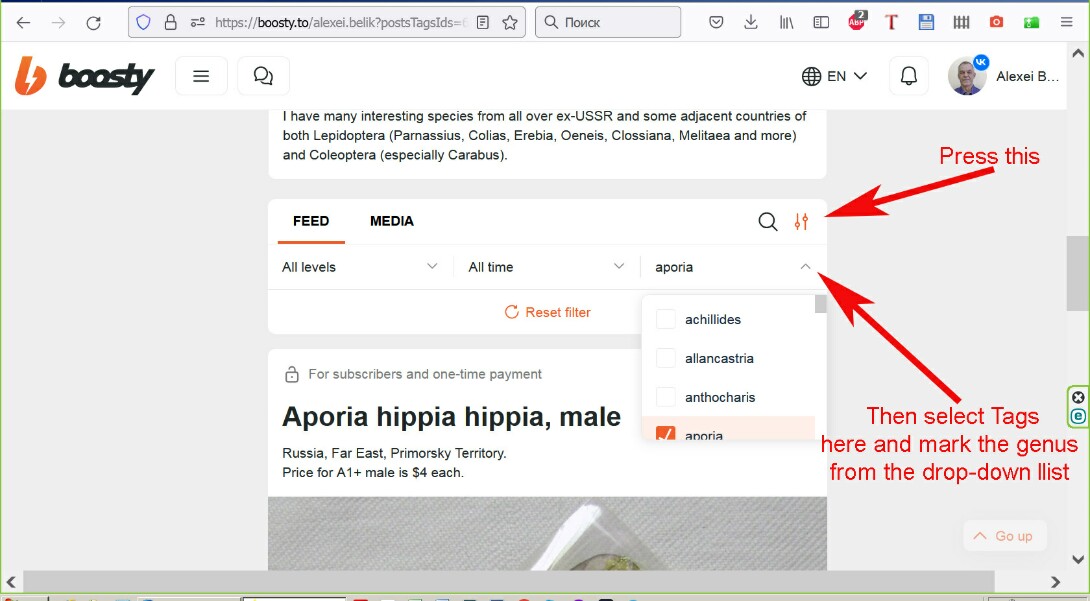
Task: Click the horizontal scrollbar right arrow
Action: coord(1055,582)
